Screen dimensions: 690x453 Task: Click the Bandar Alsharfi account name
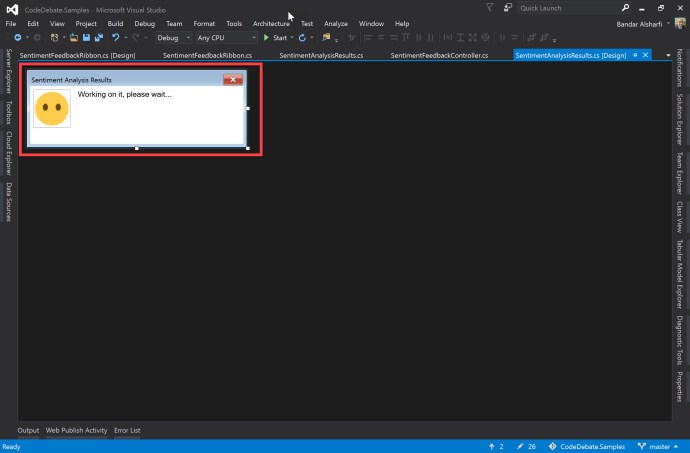[x=640, y=23]
